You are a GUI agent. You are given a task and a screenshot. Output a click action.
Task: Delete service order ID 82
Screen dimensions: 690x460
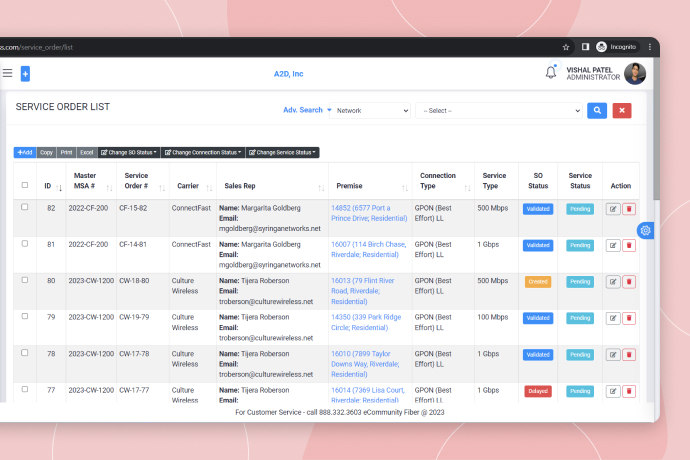pyautogui.click(x=629, y=209)
